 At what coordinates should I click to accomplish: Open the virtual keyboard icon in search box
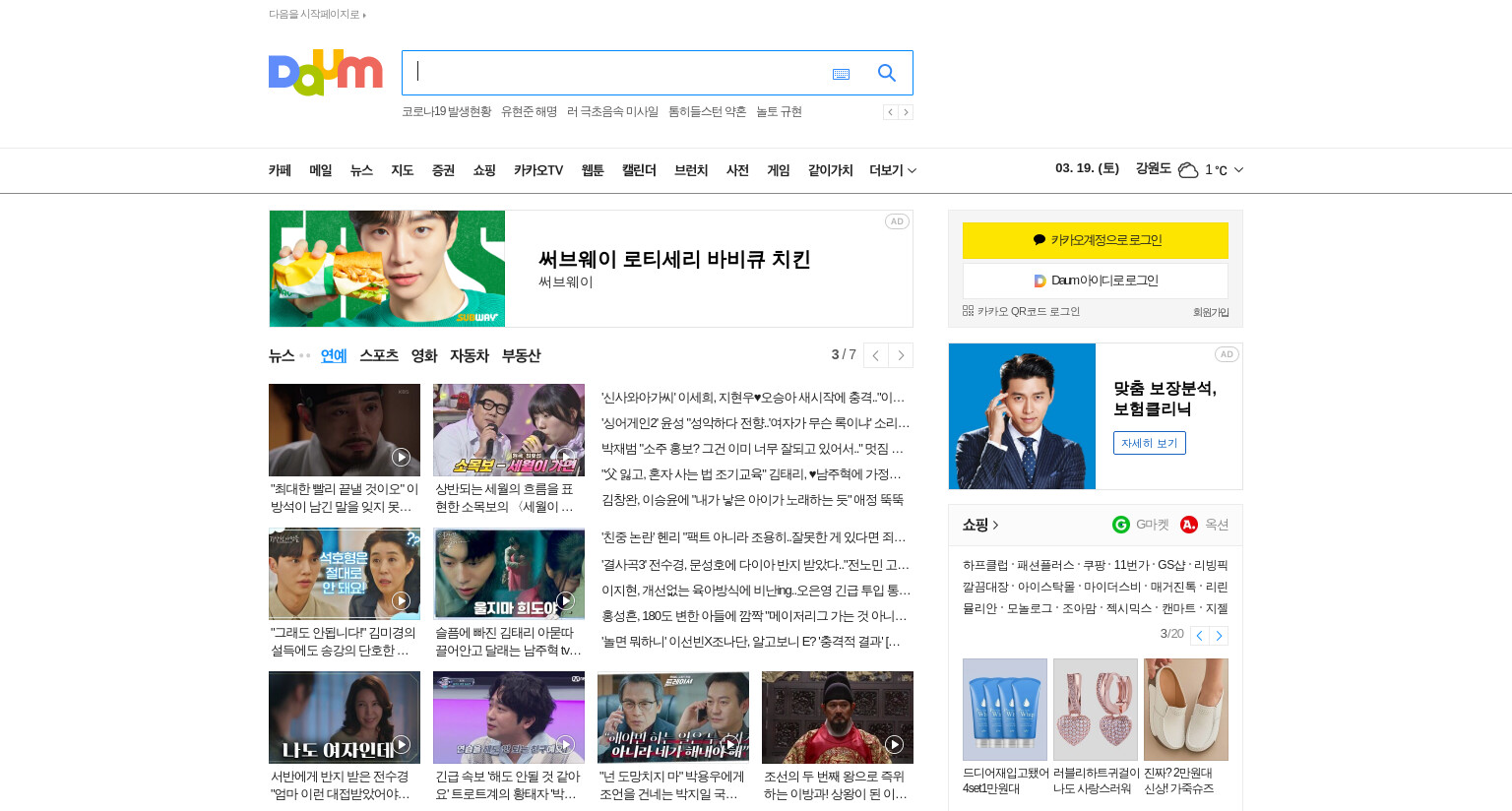pyautogui.click(x=841, y=74)
